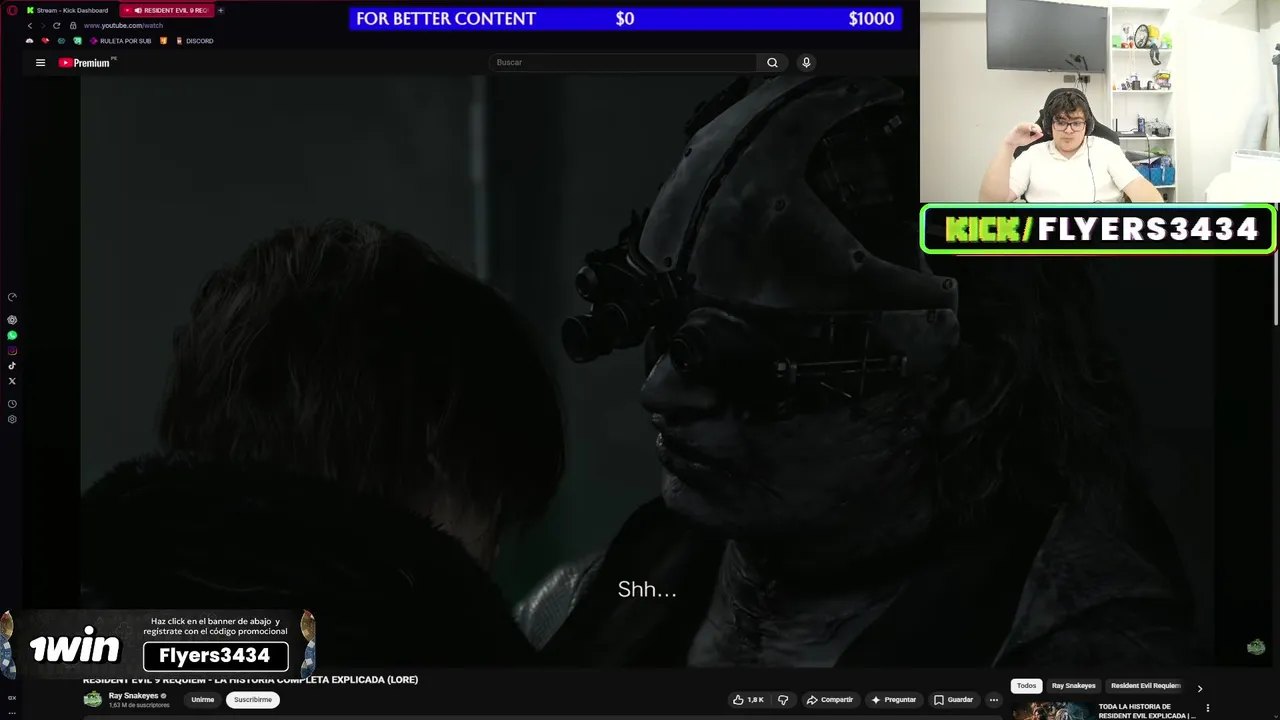Click the page vertical scrollbar

coord(1275,290)
